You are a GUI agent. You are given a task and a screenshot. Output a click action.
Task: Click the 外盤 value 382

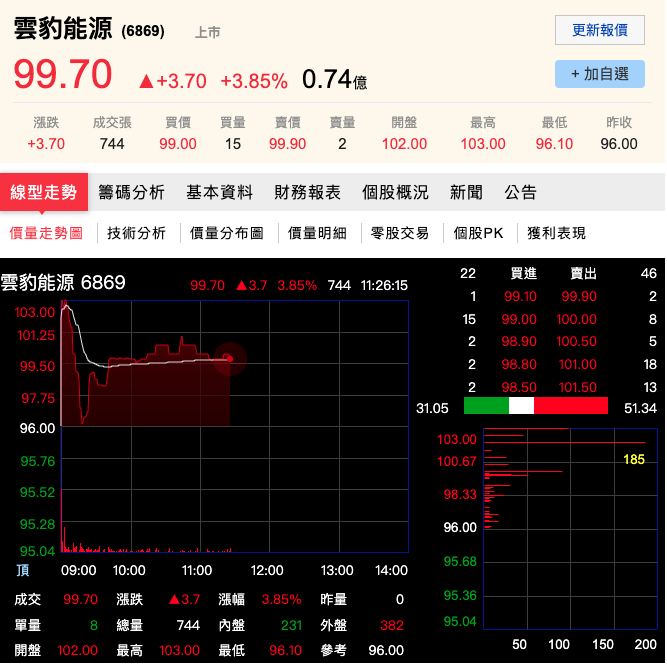pos(392,625)
